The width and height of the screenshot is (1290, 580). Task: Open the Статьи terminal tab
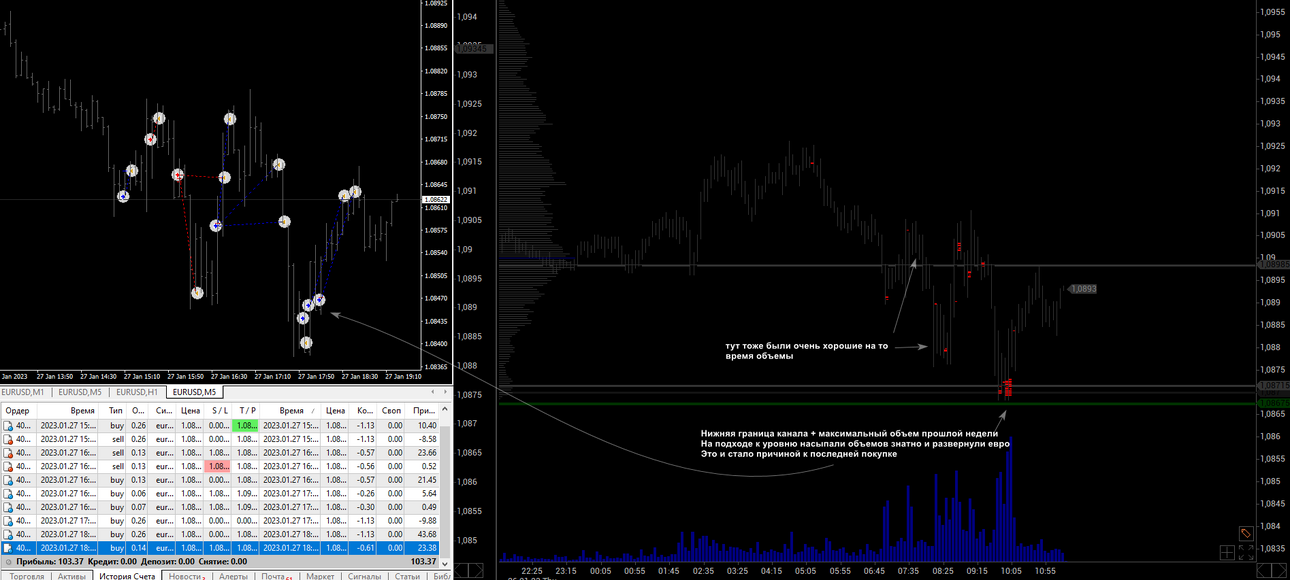(407, 576)
